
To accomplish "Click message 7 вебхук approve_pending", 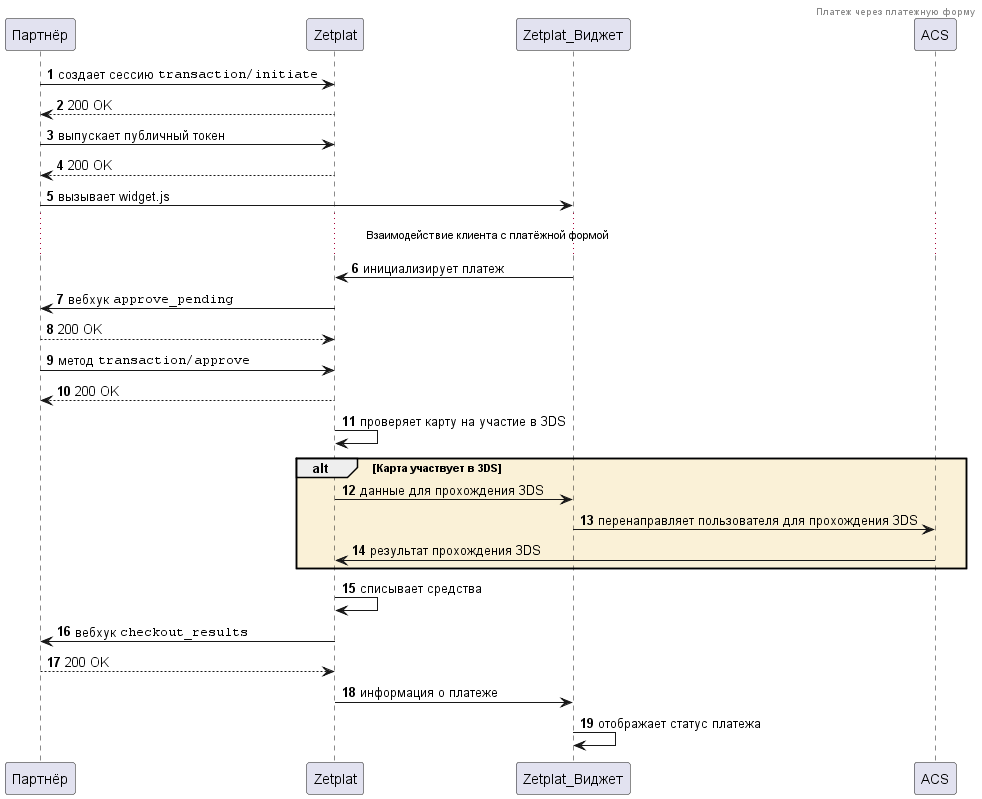I will pos(150,299).
